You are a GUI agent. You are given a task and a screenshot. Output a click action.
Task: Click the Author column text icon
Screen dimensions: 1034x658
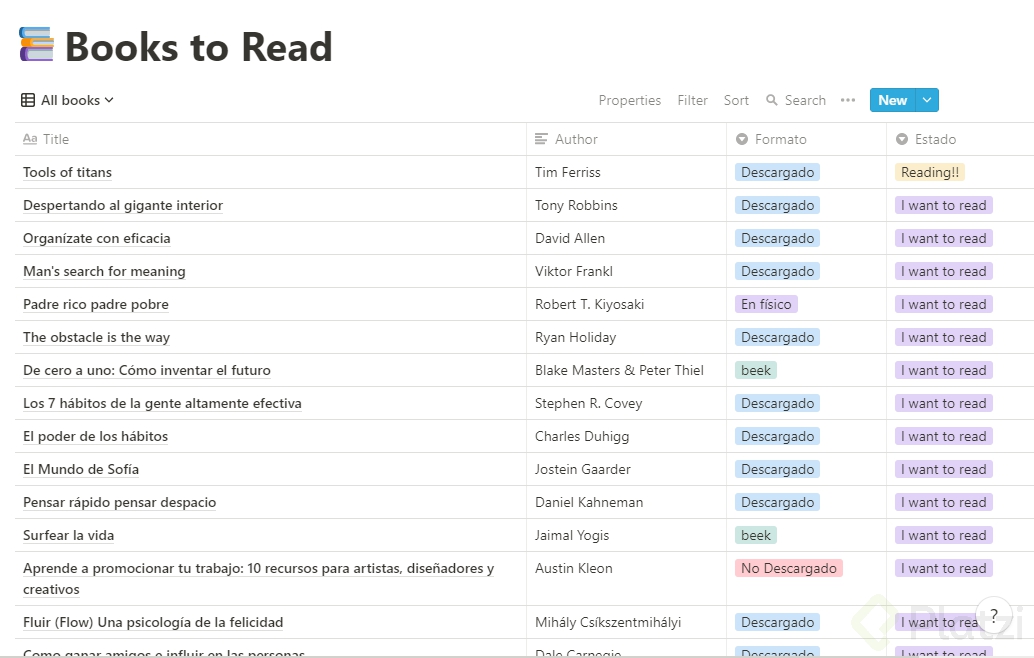542,139
